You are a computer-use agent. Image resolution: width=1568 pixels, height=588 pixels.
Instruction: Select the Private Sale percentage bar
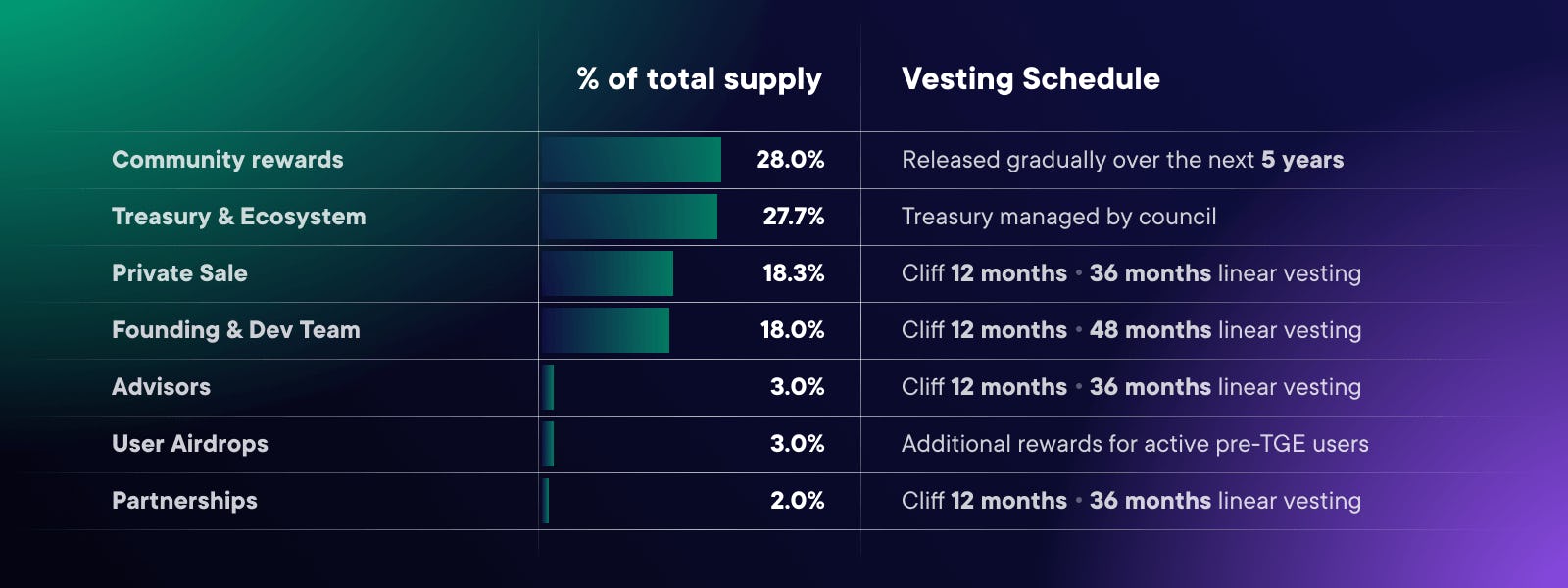(608, 273)
